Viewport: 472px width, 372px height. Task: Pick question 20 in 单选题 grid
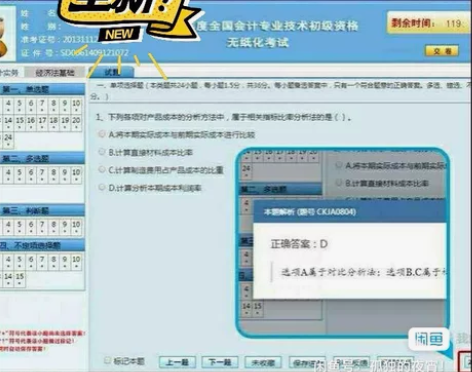[x=76, y=122]
